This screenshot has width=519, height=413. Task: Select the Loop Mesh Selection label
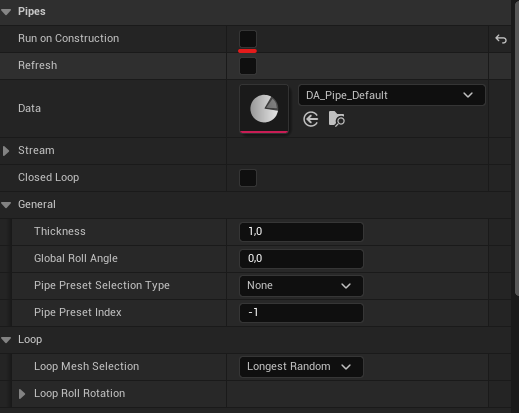(86, 366)
